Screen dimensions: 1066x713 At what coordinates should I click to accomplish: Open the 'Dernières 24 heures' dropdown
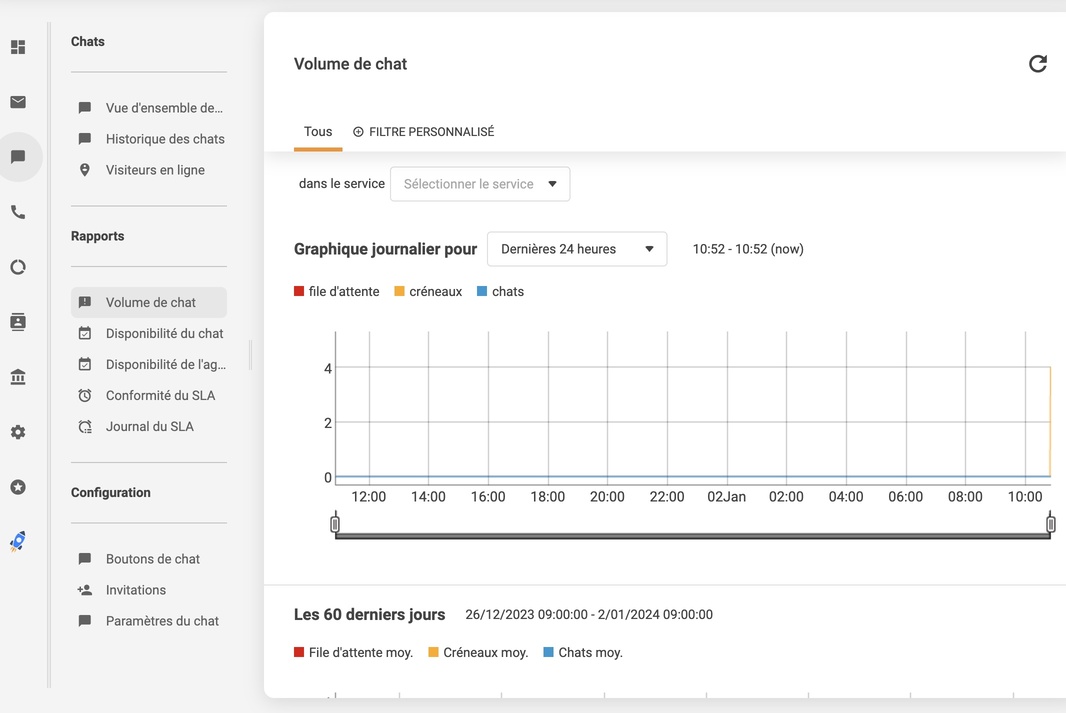click(x=577, y=248)
